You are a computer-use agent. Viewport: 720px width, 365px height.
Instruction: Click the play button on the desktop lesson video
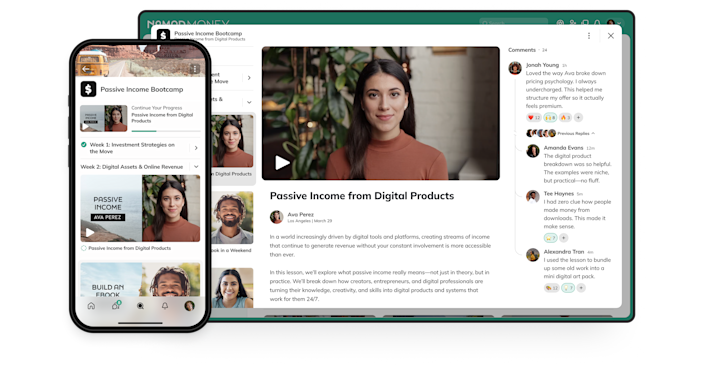coord(282,163)
